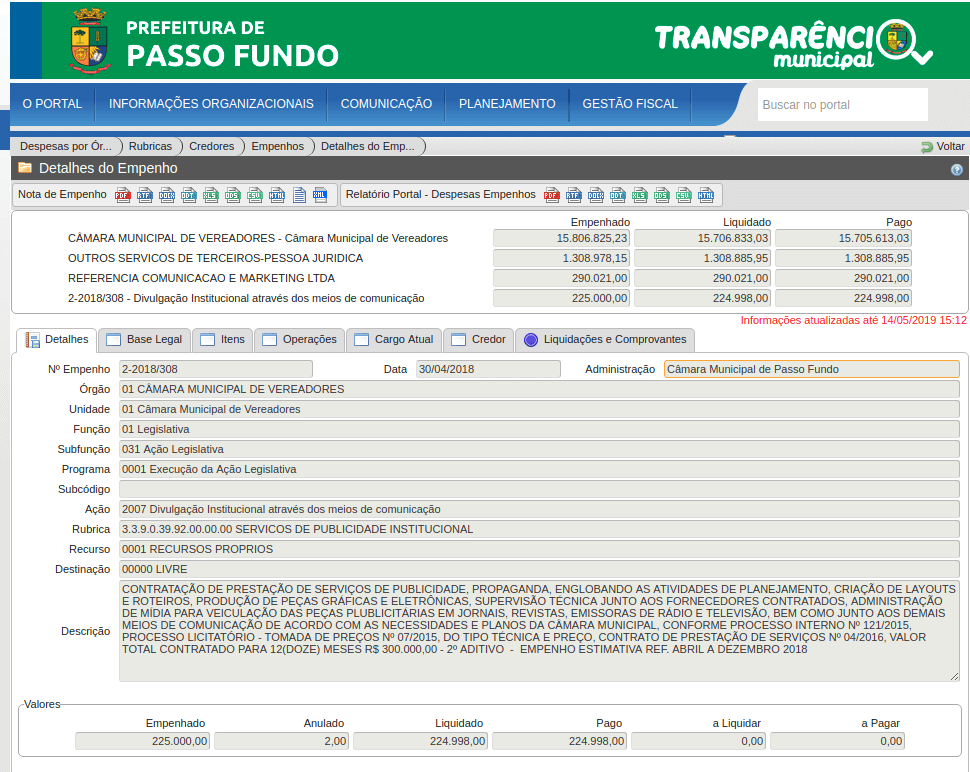The image size is (970, 772).
Task: Select the Detalhes do Emp... breadcrumb
Action: (x=367, y=147)
